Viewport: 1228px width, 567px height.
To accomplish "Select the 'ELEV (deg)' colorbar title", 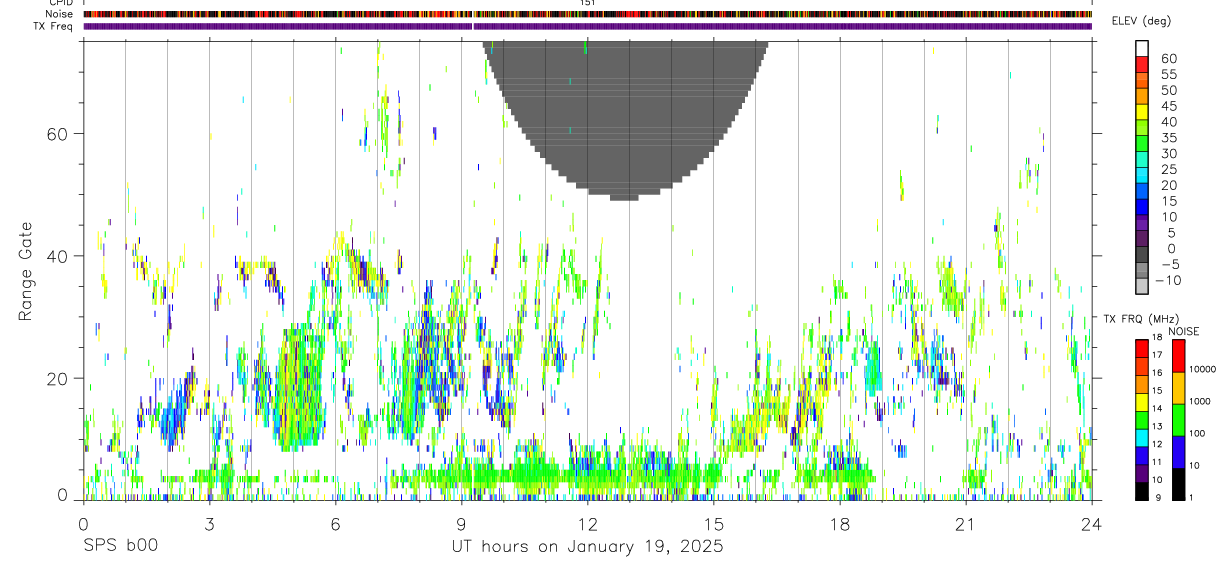I will tap(1141, 21).
